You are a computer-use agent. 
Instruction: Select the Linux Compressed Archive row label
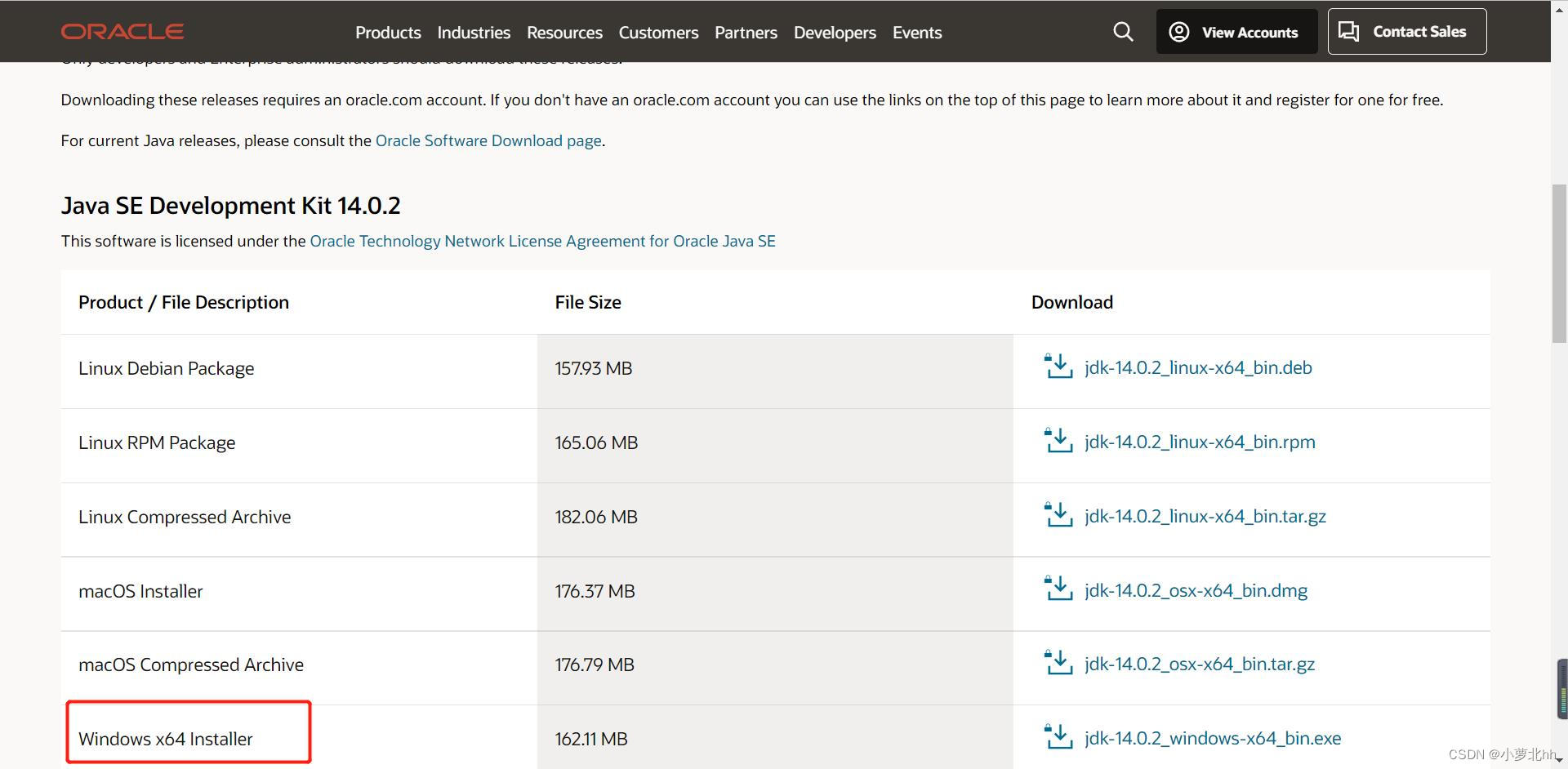click(x=185, y=517)
